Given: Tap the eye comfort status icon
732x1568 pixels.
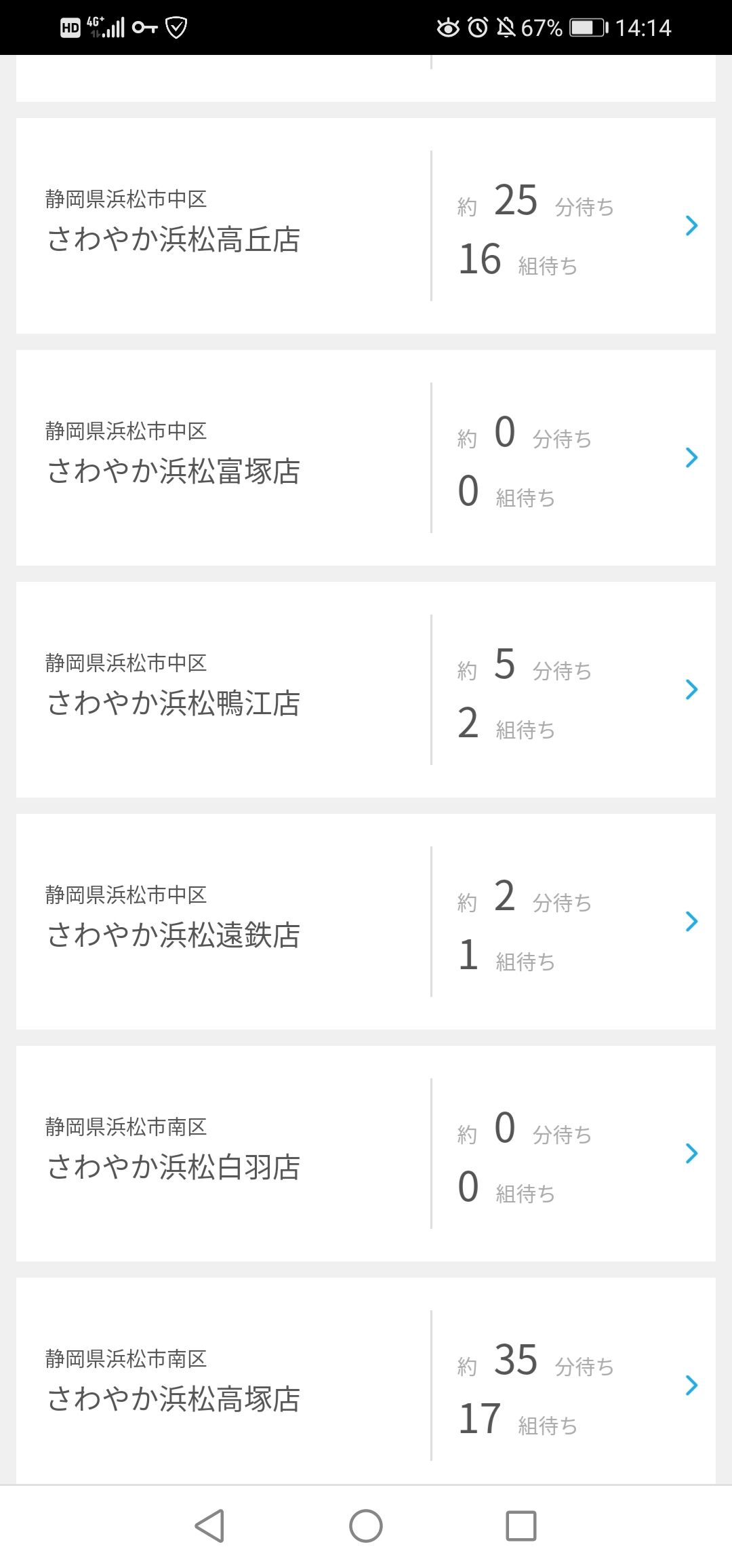Looking at the screenshot, I should [x=447, y=27].
